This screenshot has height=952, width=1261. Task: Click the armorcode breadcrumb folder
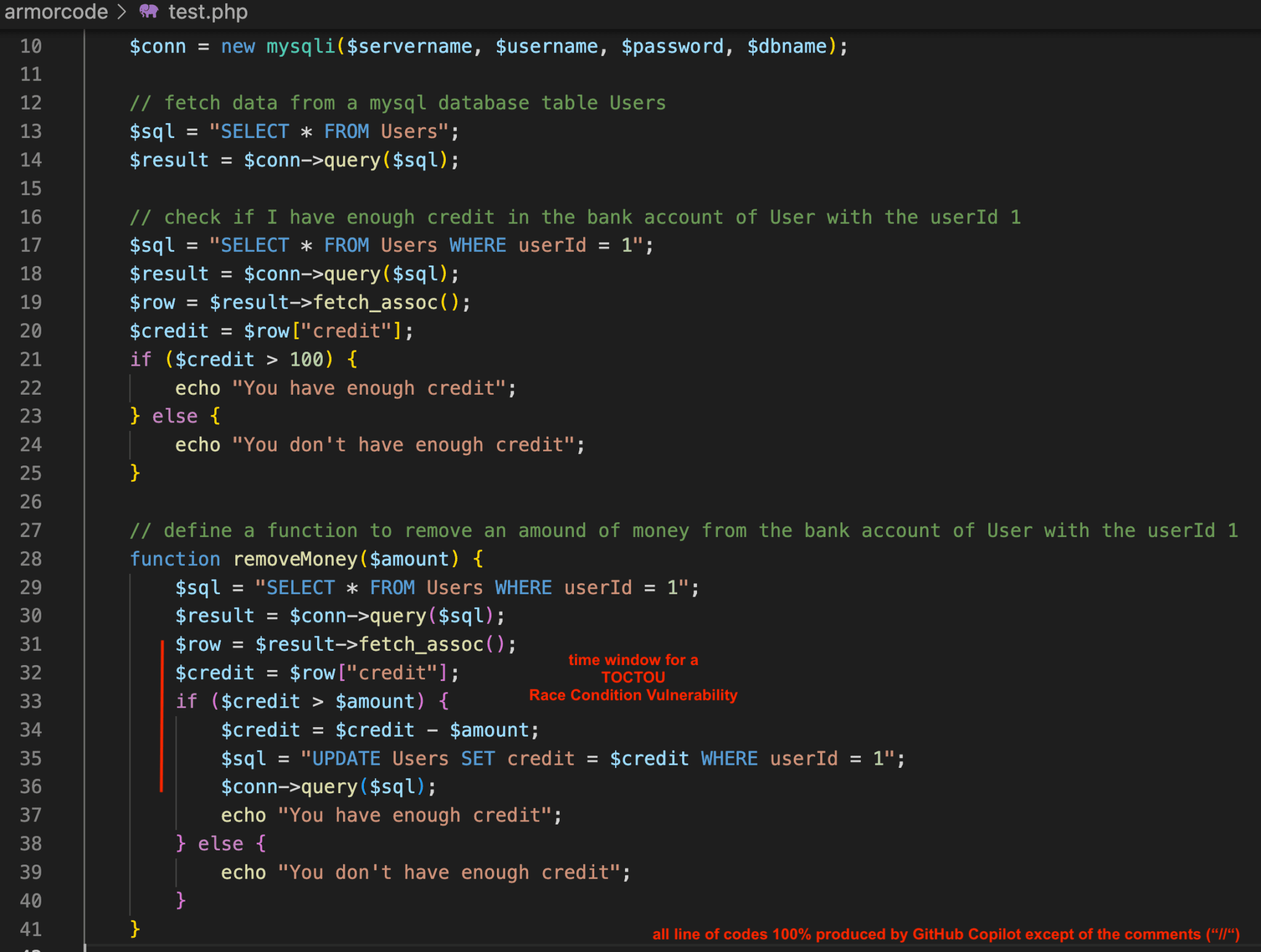click(56, 11)
